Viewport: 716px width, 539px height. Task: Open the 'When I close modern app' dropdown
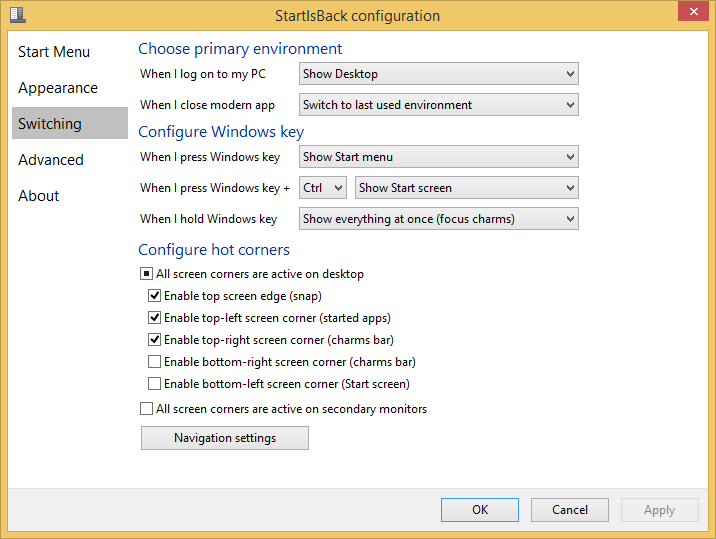[x=439, y=104]
